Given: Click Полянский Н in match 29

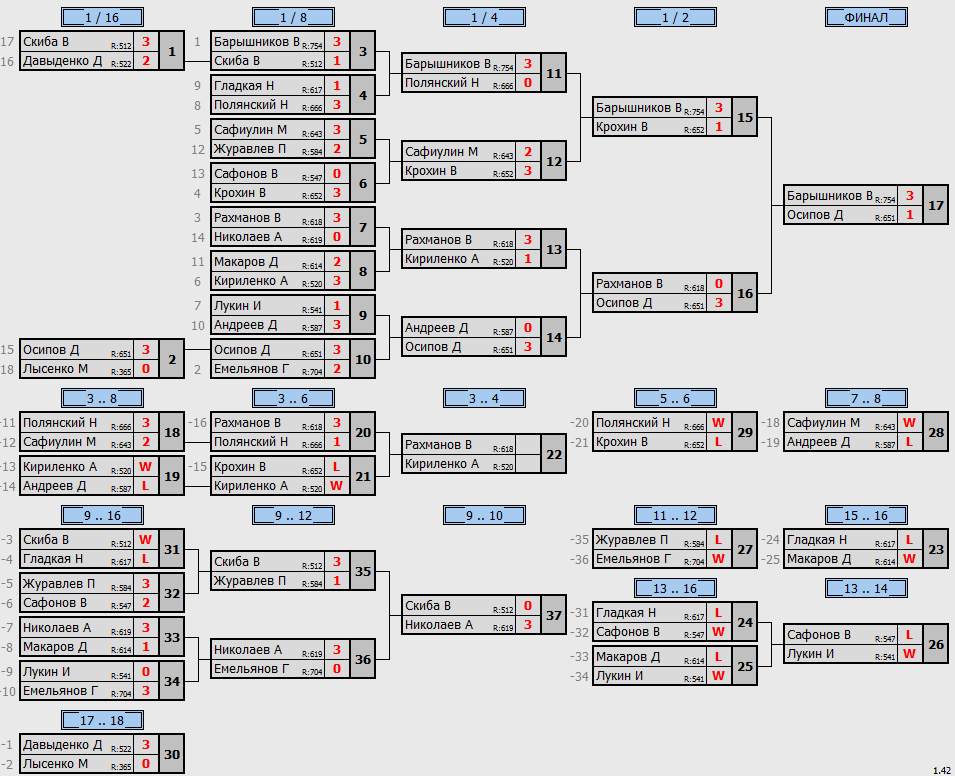Looking at the screenshot, I should pyautogui.click(x=632, y=423).
